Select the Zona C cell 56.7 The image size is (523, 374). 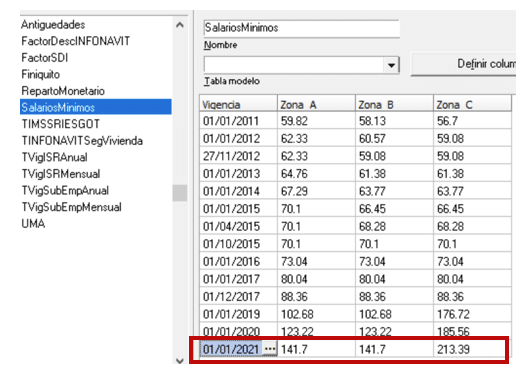[472, 121]
